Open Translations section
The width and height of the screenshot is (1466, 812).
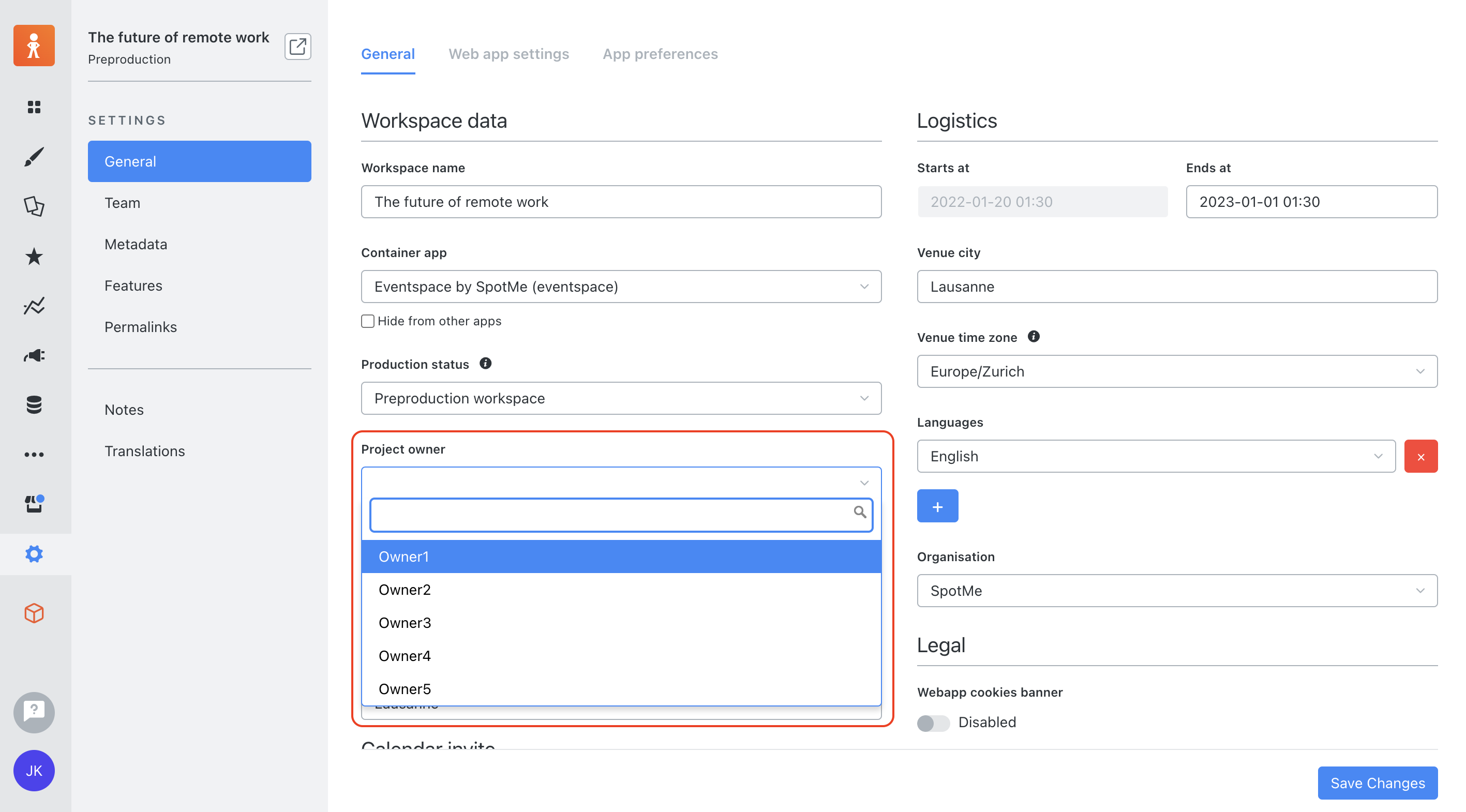200,451
